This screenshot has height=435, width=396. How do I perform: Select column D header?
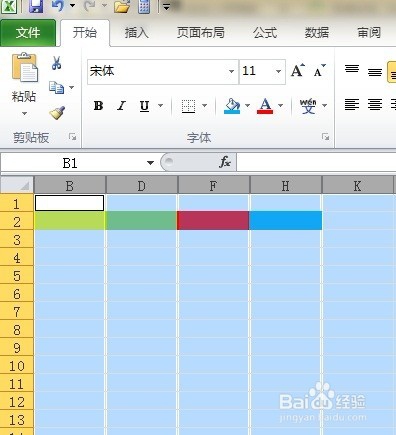(x=142, y=186)
